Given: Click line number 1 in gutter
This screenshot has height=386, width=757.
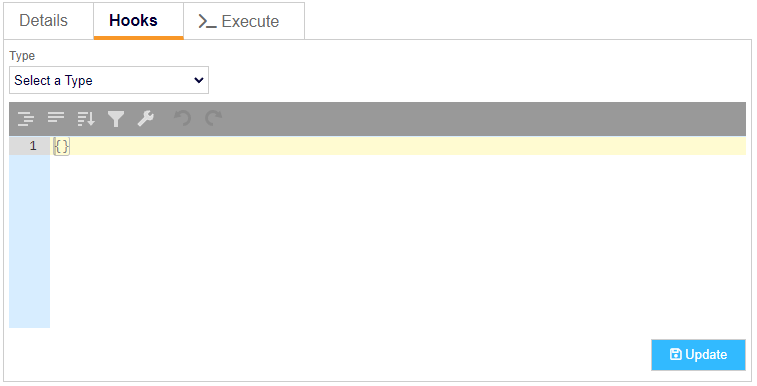Looking at the screenshot, I should click(33, 146).
